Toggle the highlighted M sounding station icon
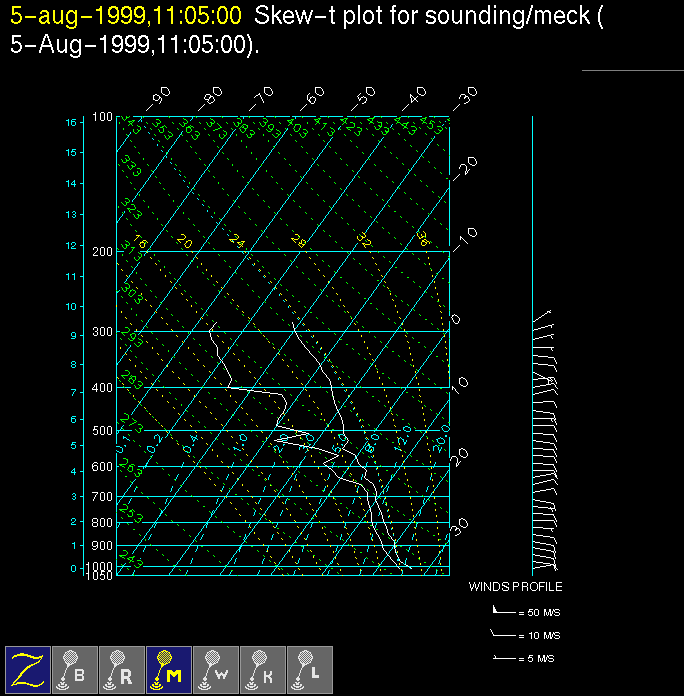 (168, 669)
